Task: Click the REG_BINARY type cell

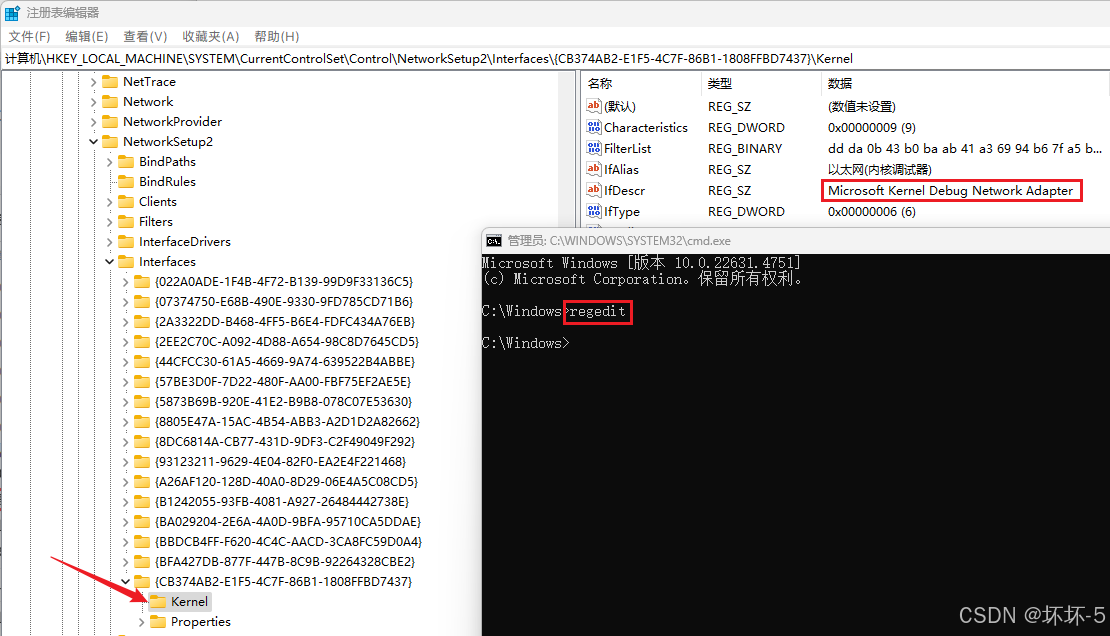Action: coord(745,149)
